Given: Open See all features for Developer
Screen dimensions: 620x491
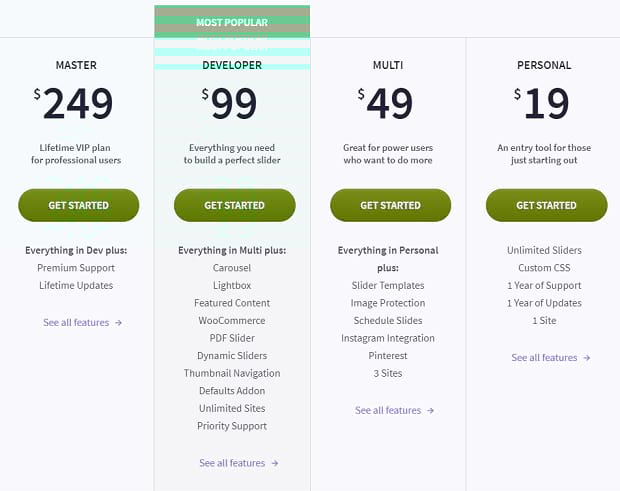Looking at the screenshot, I should point(232,463).
